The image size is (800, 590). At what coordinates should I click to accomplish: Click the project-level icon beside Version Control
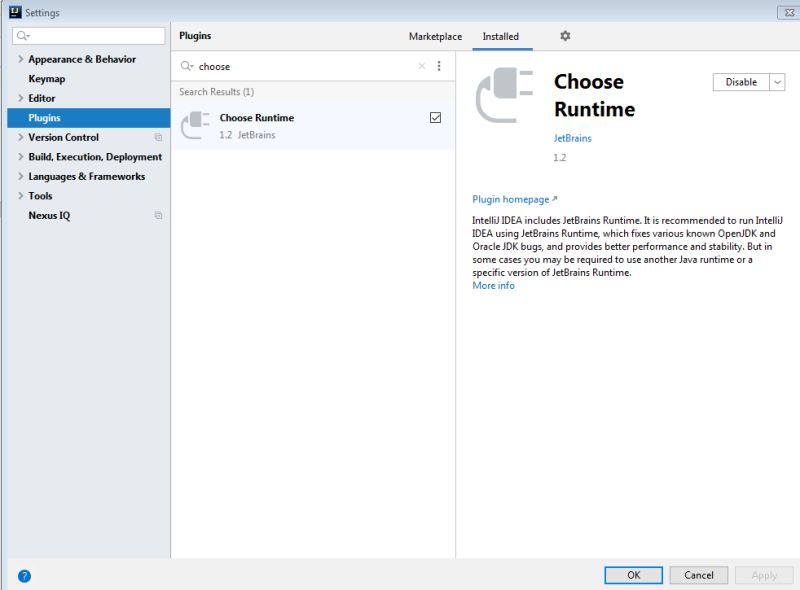pyautogui.click(x=158, y=137)
